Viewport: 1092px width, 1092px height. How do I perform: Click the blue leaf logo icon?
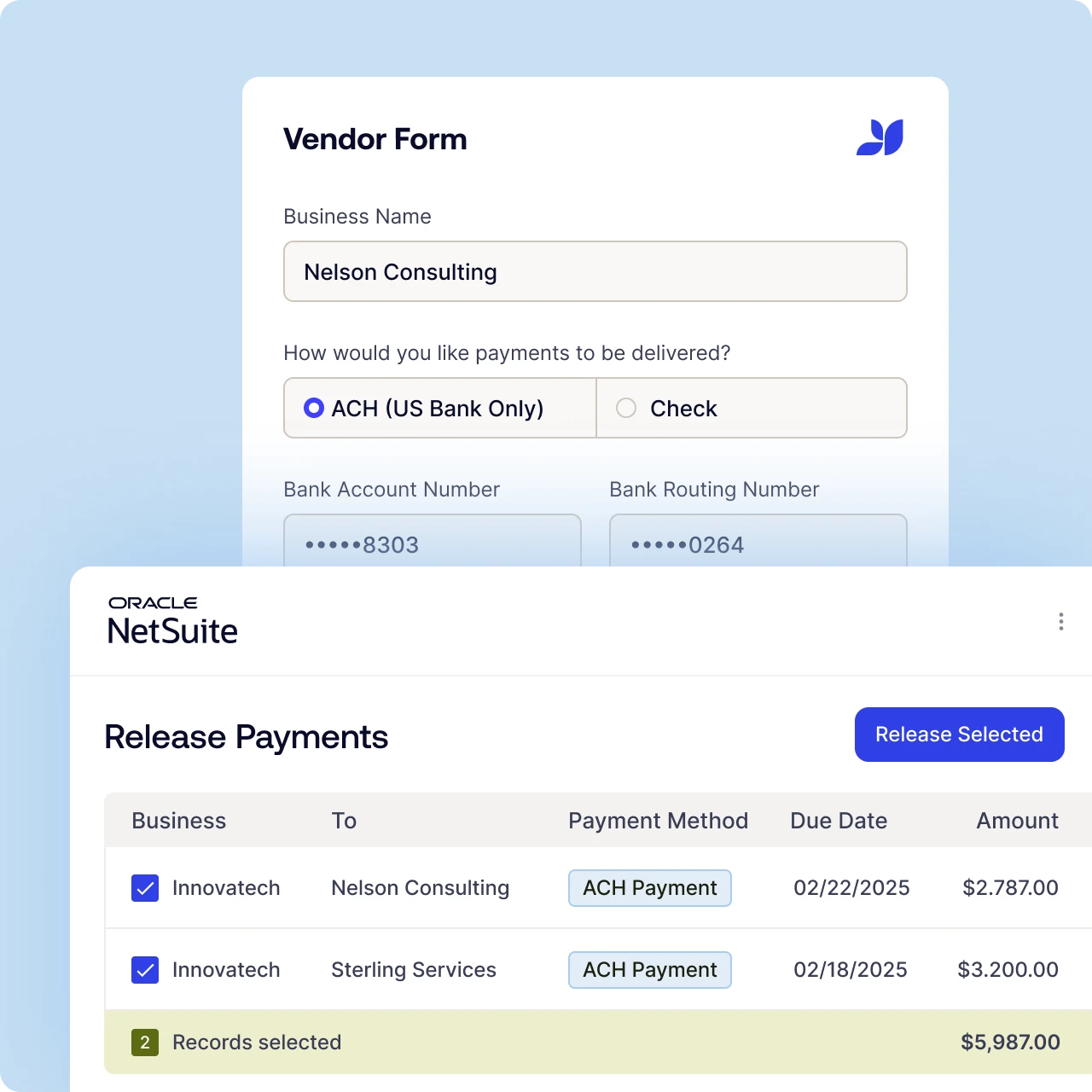pos(880,137)
